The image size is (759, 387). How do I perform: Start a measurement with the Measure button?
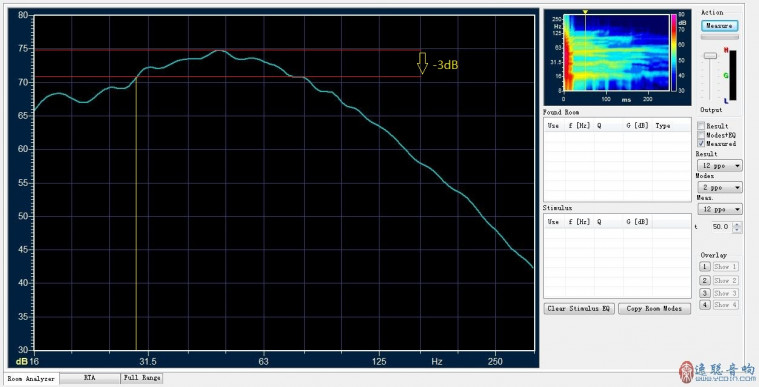tap(719, 26)
